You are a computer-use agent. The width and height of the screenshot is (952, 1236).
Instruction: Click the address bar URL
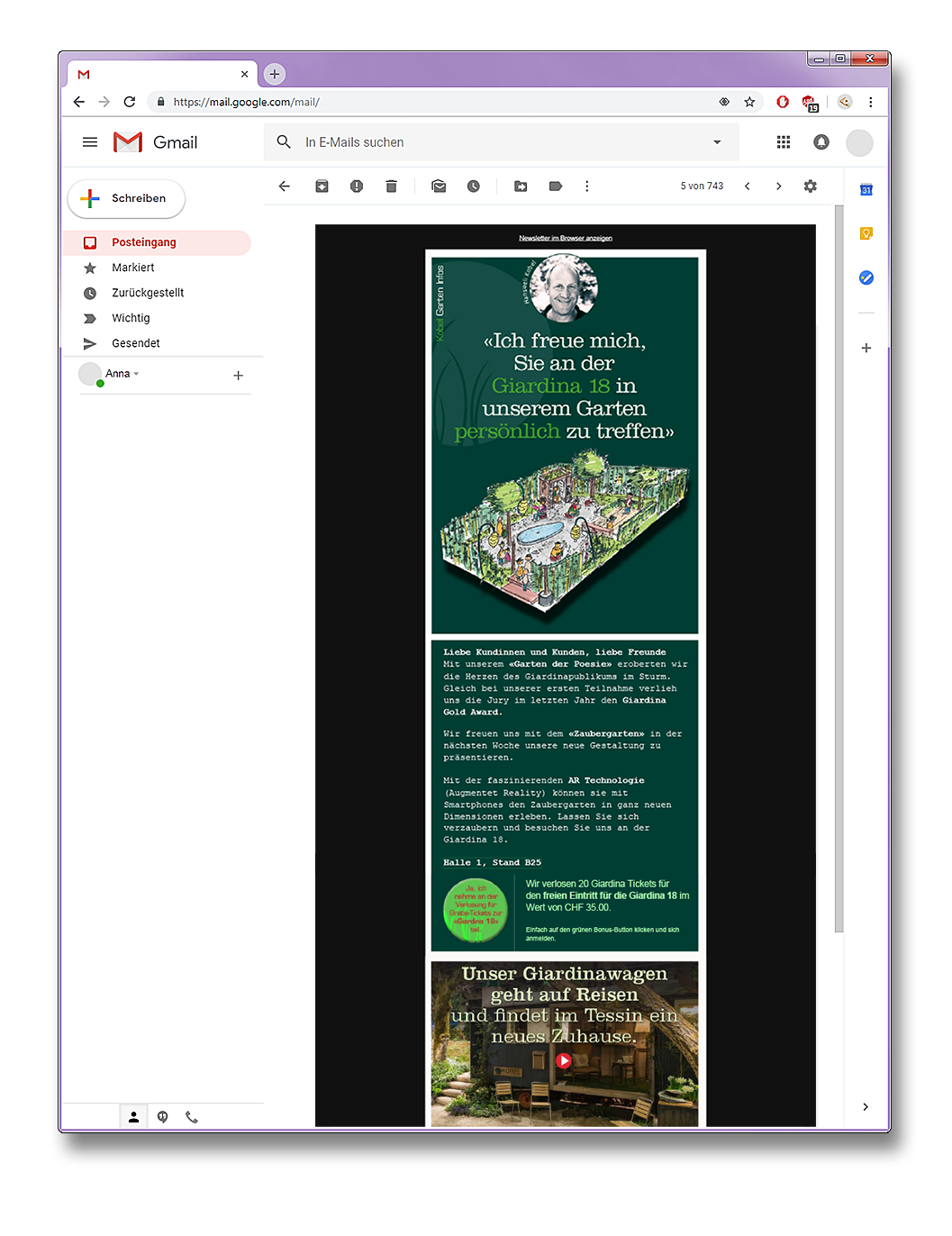pyautogui.click(x=247, y=103)
